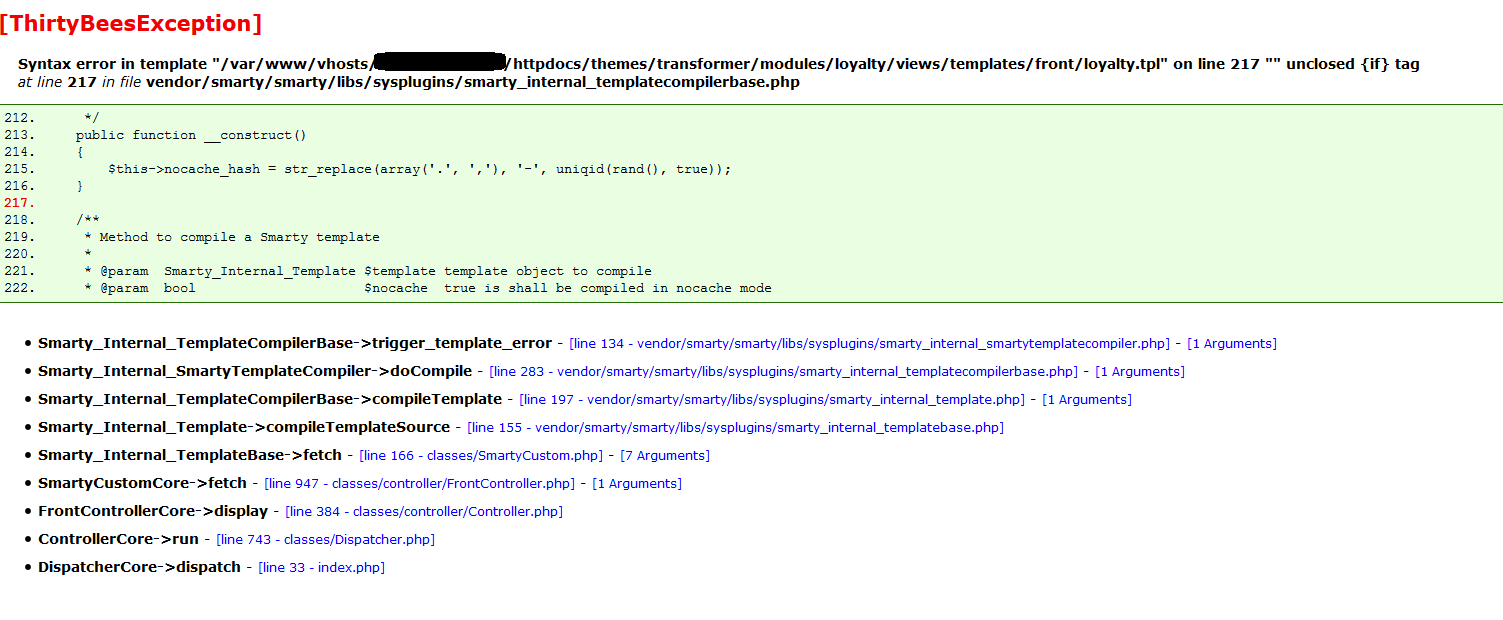Open the line 743 classes/Dispatcher.php link

coord(325,540)
